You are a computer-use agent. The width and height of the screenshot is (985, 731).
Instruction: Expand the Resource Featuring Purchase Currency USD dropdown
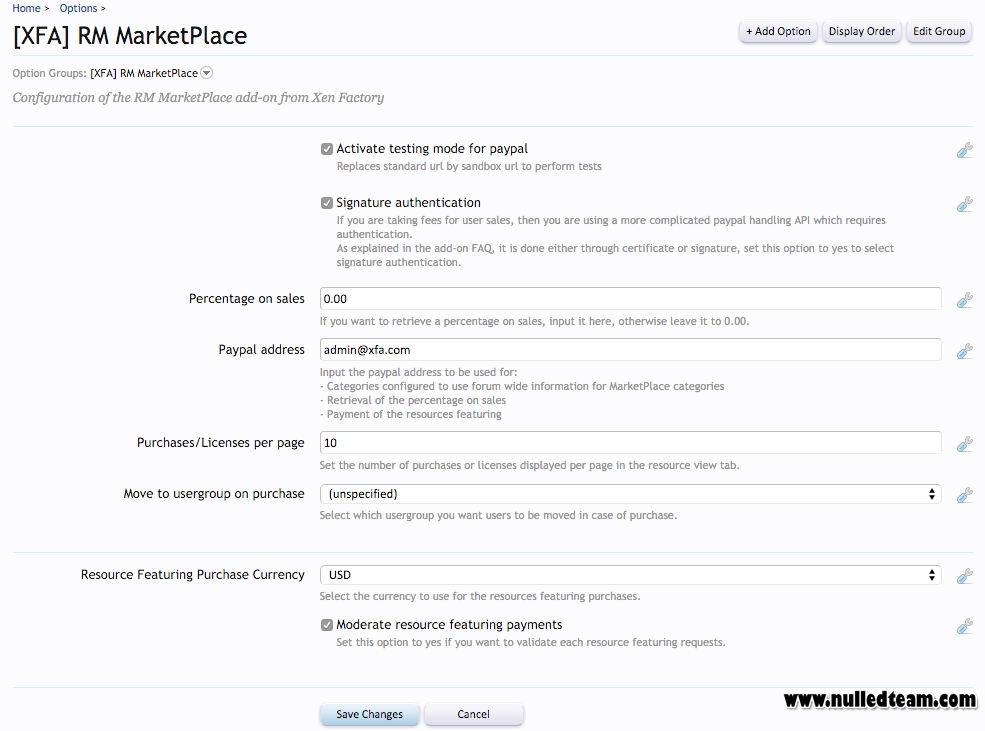click(631, 575)
